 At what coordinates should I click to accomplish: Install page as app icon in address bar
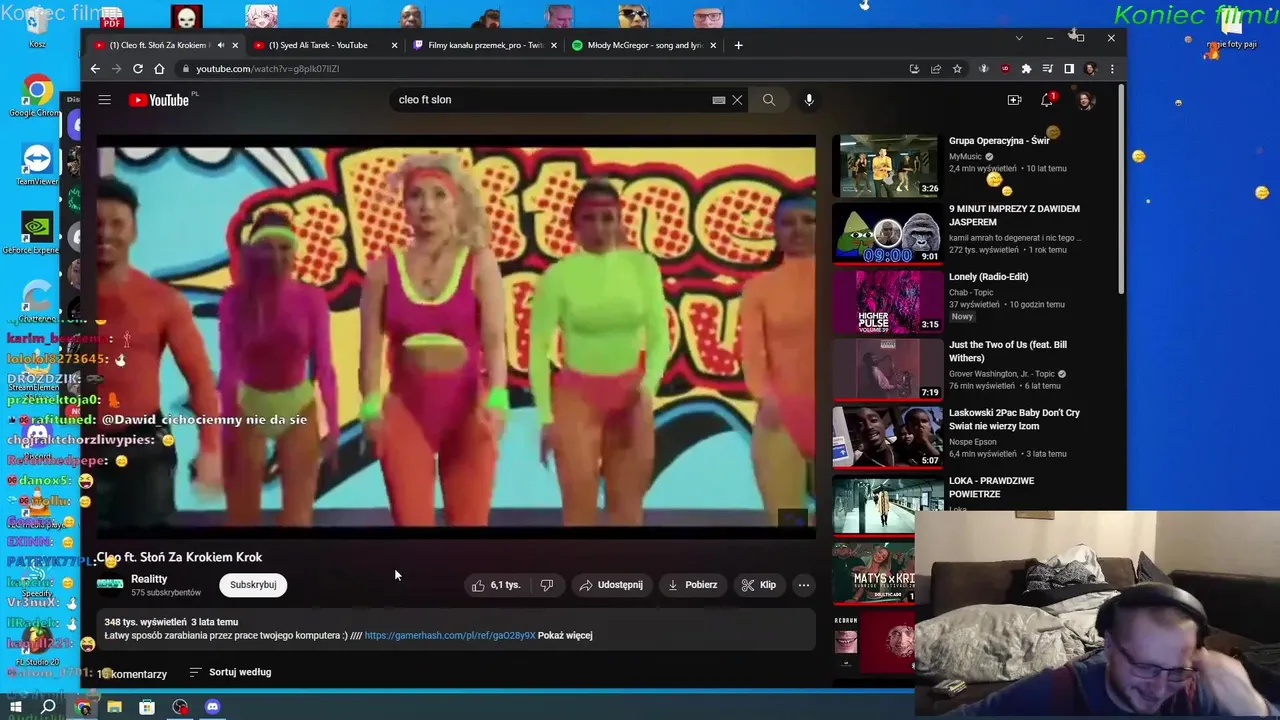point(914,69)
